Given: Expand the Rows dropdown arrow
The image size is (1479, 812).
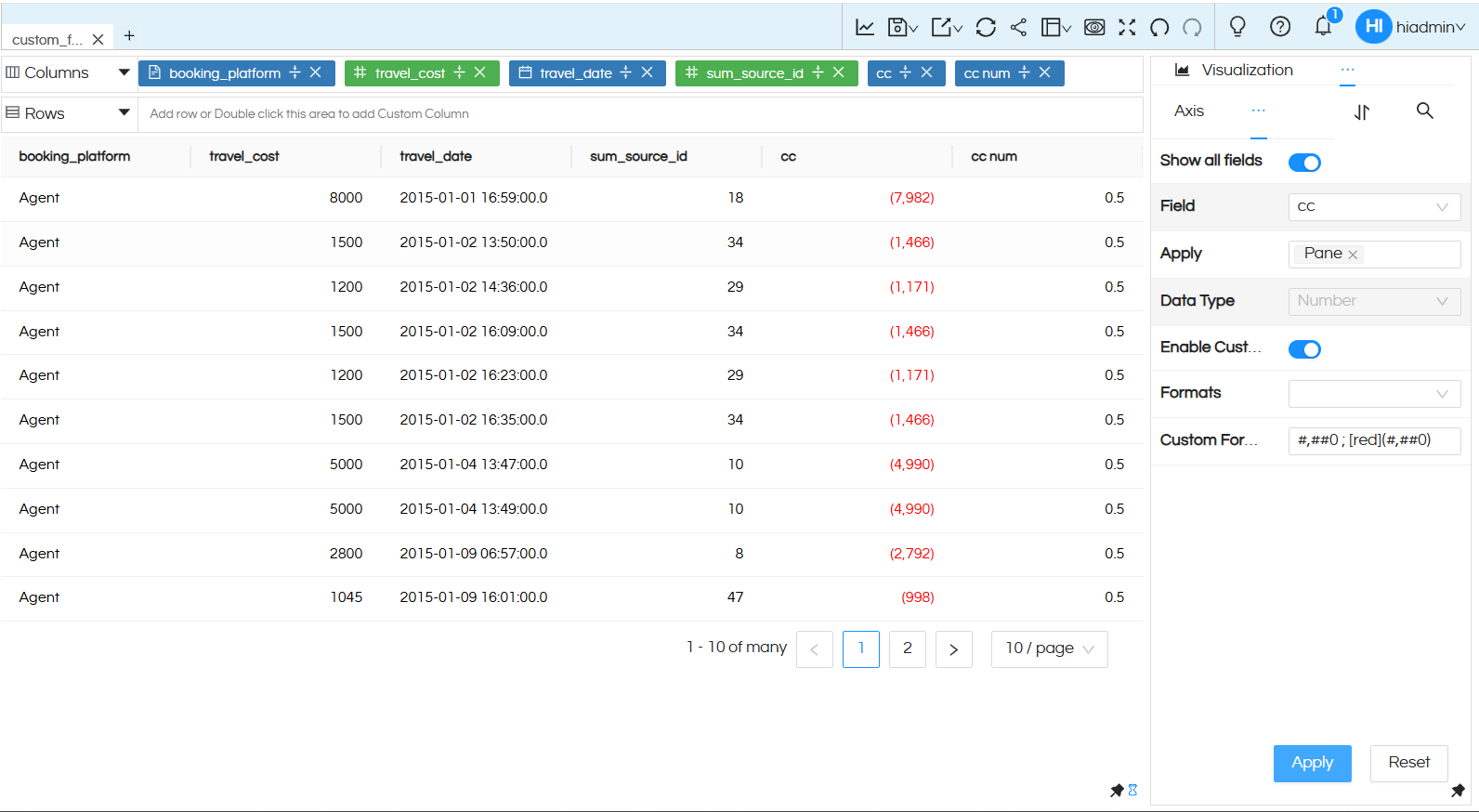Looking at the screenshot, I should pos(124,112).
